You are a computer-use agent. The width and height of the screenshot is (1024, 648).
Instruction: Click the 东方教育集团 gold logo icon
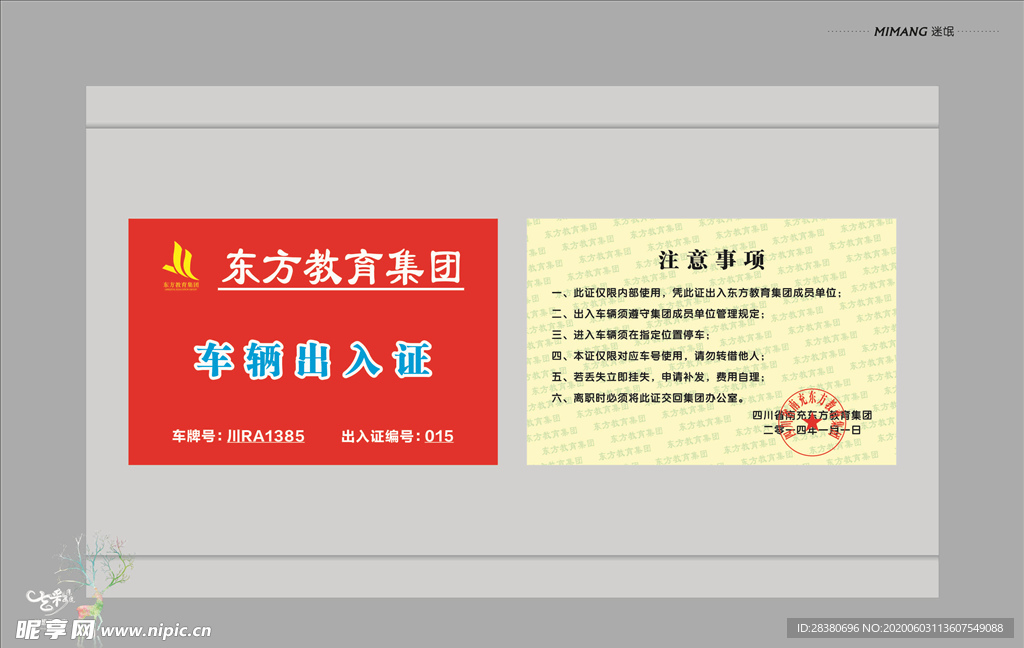[x=181, y=265]
